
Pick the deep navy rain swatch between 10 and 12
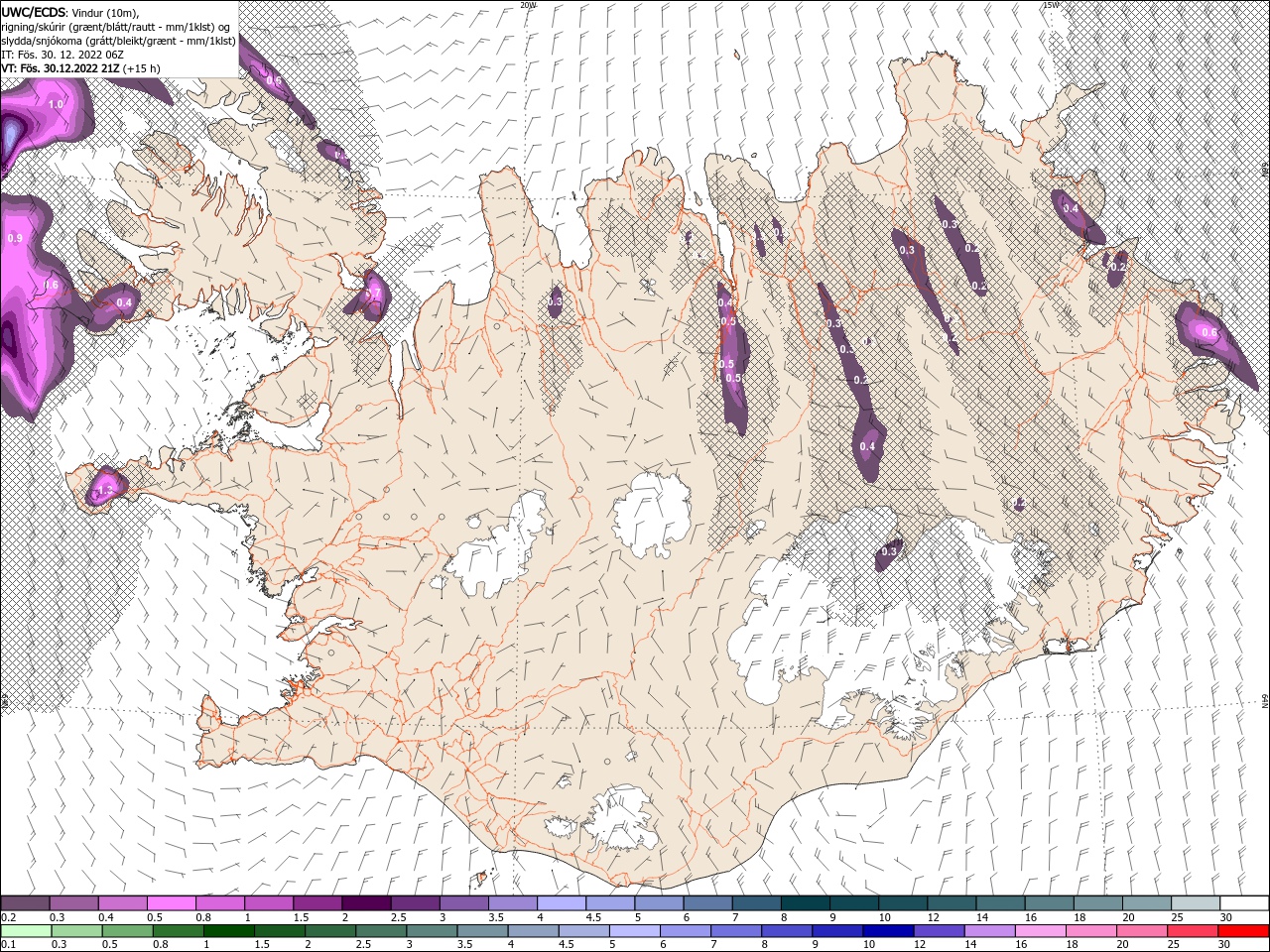[x=888, y=931]
